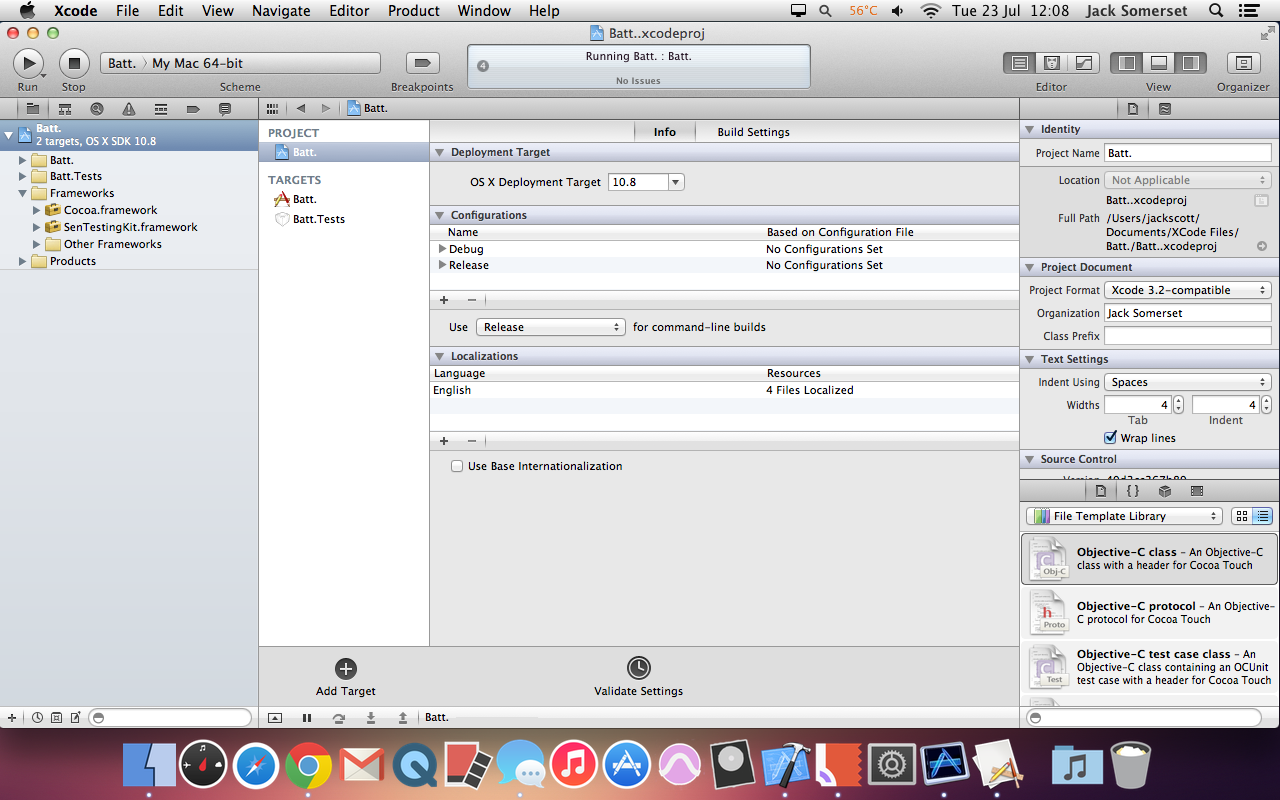
Task: Show the Quick Help inspector icon
Action: point(1165,108)
